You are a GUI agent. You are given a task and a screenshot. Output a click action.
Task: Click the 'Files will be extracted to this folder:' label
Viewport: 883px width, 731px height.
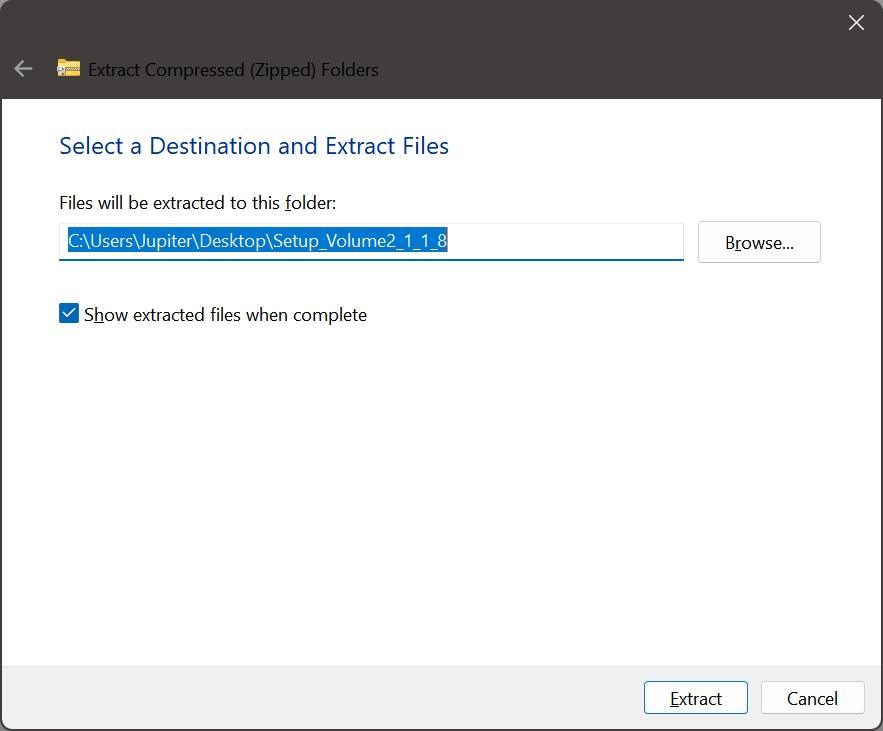coord(198,203)
